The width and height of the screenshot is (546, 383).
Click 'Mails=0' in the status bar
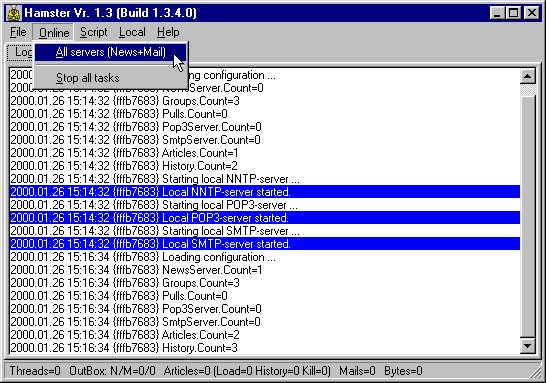(357, 371)
